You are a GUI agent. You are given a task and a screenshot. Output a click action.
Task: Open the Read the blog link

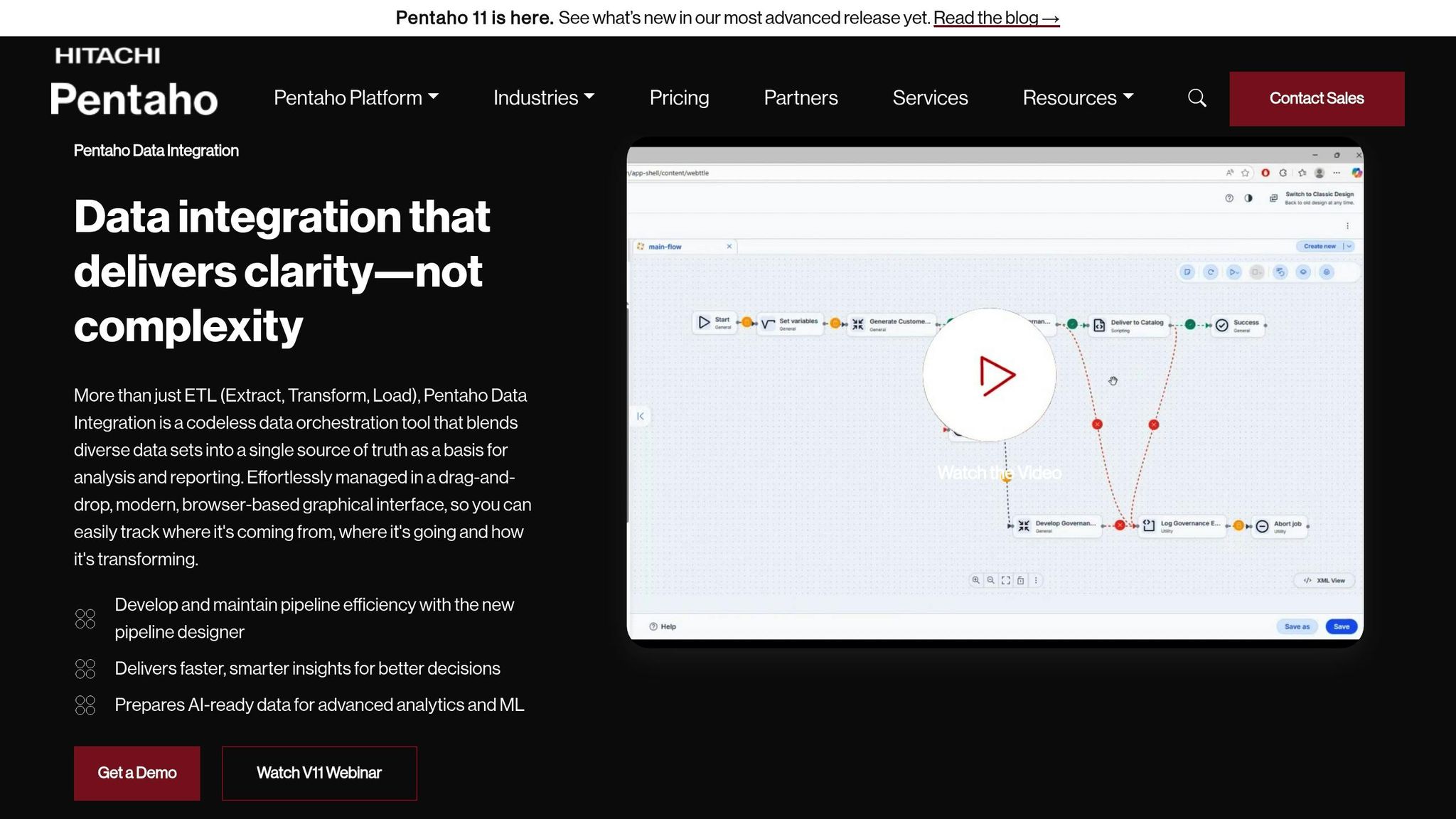pyautogui.click(x=996, y=18)
